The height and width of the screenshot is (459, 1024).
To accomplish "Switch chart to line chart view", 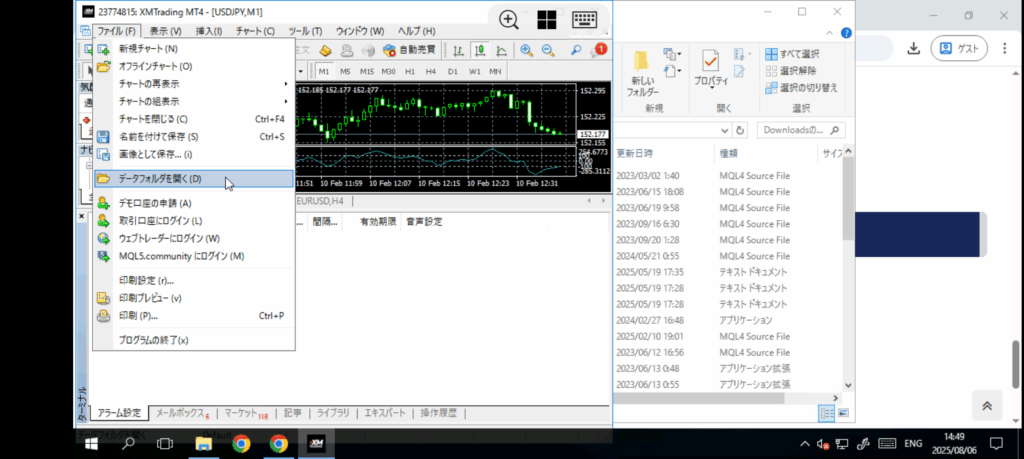I will (501, 51).
